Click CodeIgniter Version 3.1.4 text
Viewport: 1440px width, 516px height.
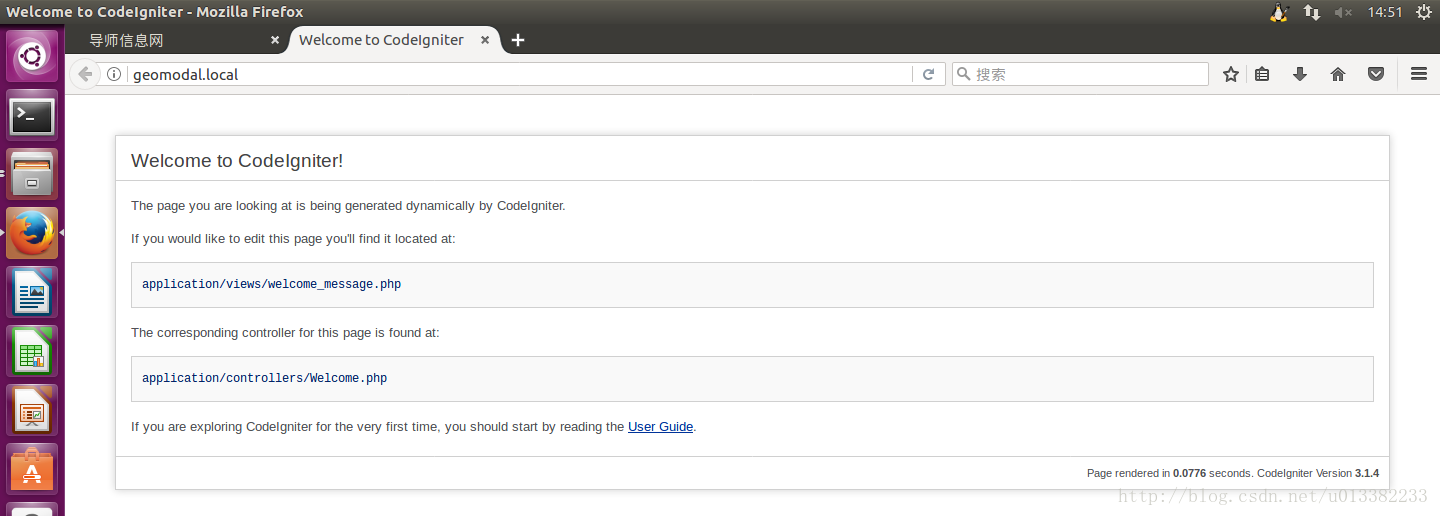point(1318,473)
